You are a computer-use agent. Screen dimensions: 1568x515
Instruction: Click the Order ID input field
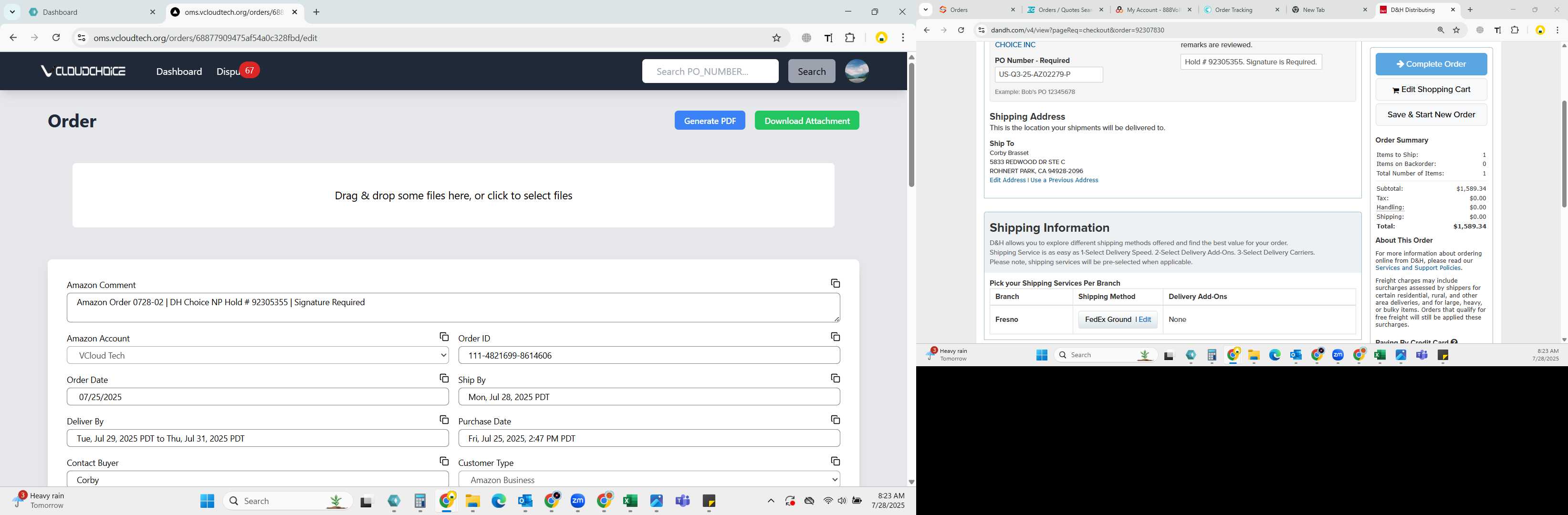point(649,355)
